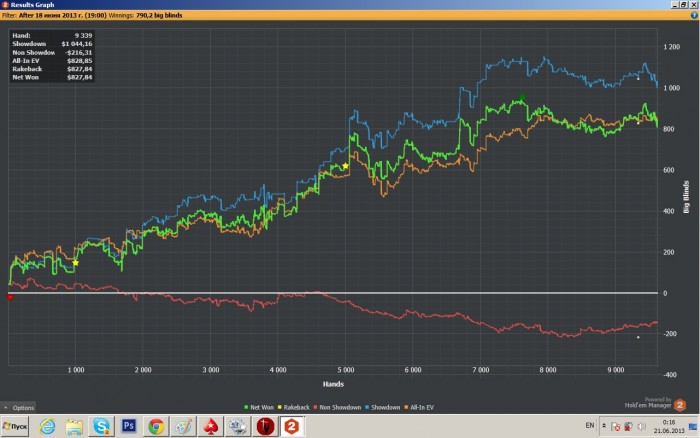The height and width of the screenshot is (438, 700).
Task: Click the All-In EV value $828,85
Action: (x=79, y=61)
